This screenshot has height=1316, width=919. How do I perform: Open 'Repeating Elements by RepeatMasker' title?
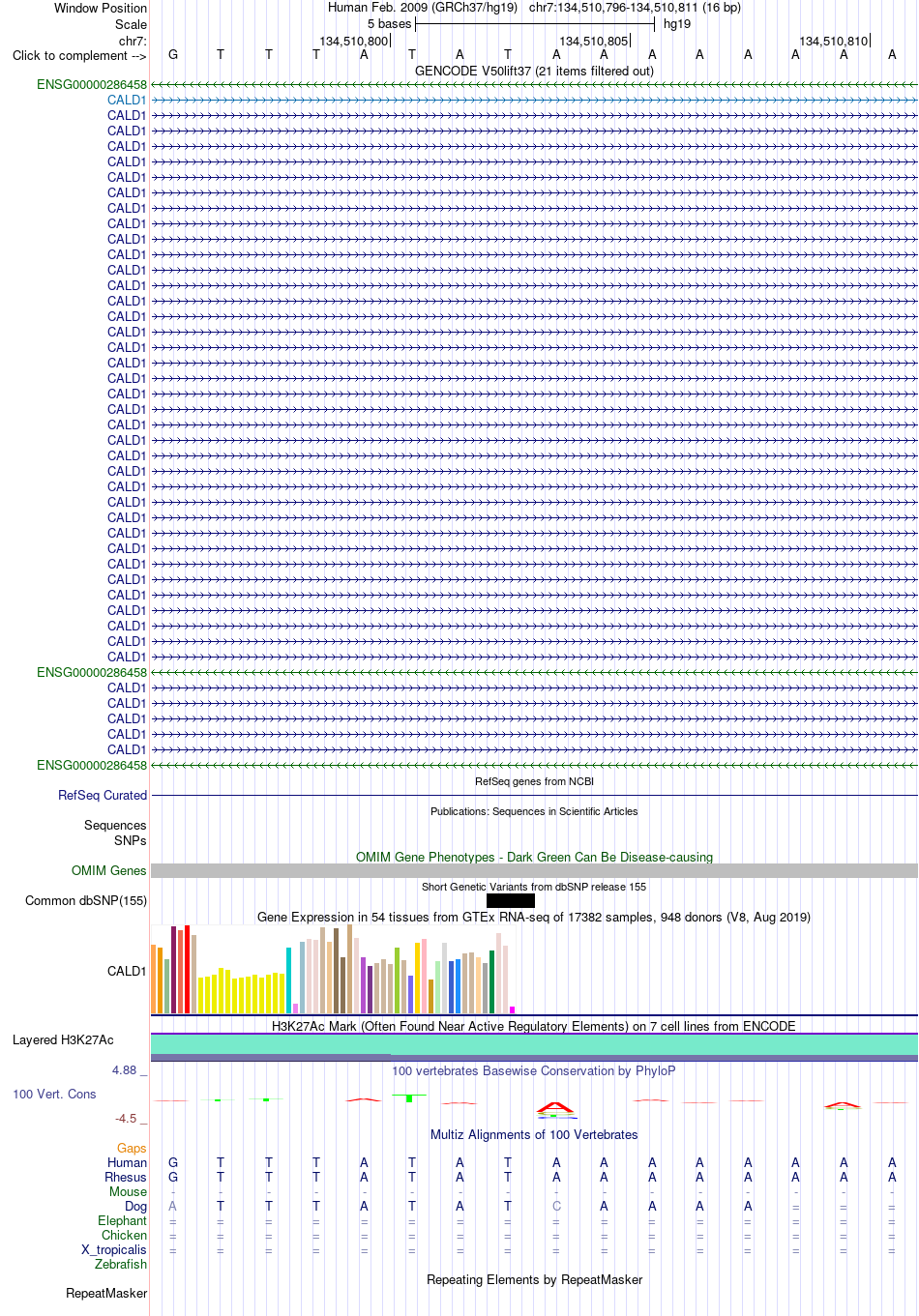534,1279
